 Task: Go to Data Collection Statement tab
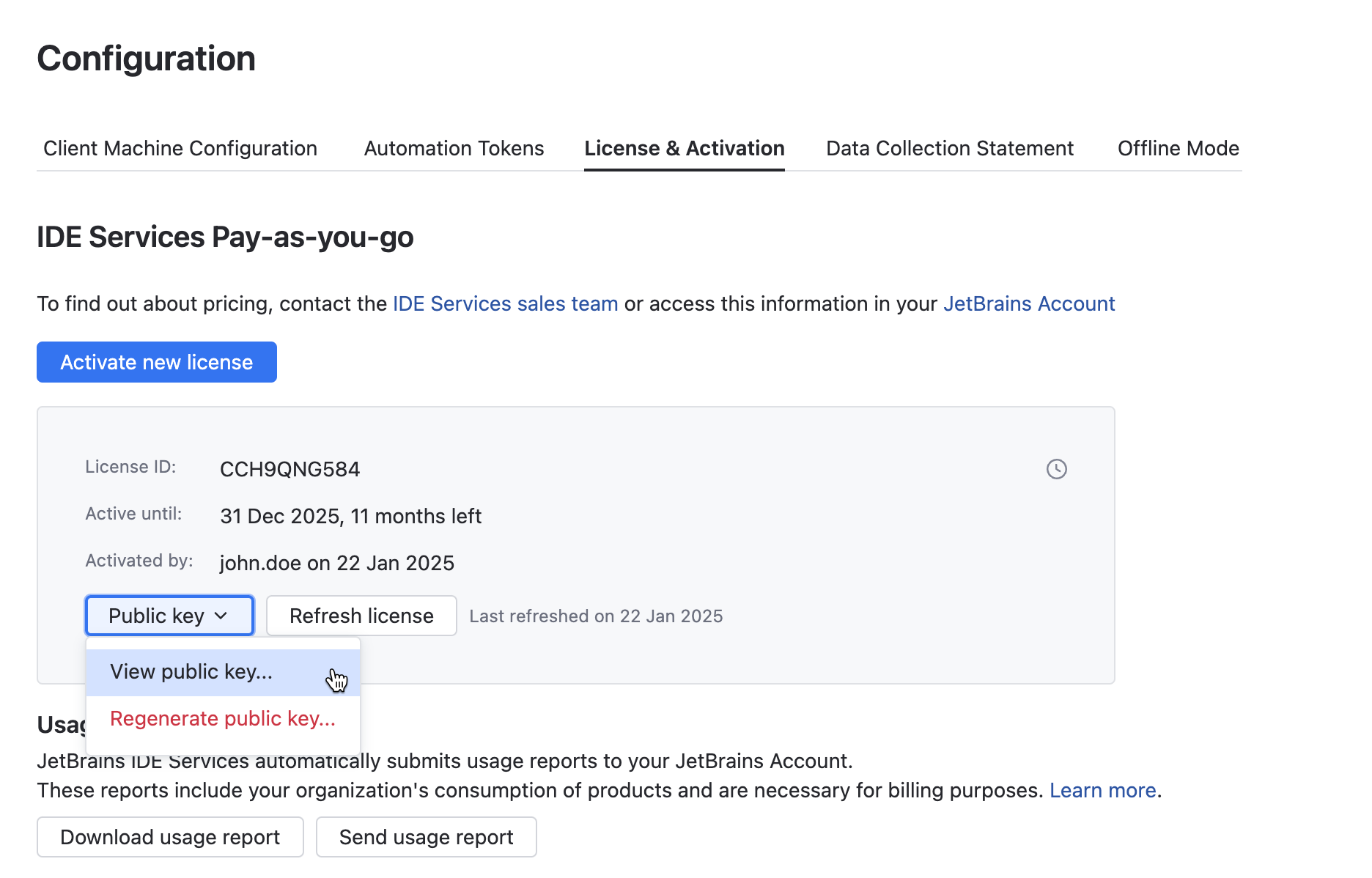tap(949, 149)
